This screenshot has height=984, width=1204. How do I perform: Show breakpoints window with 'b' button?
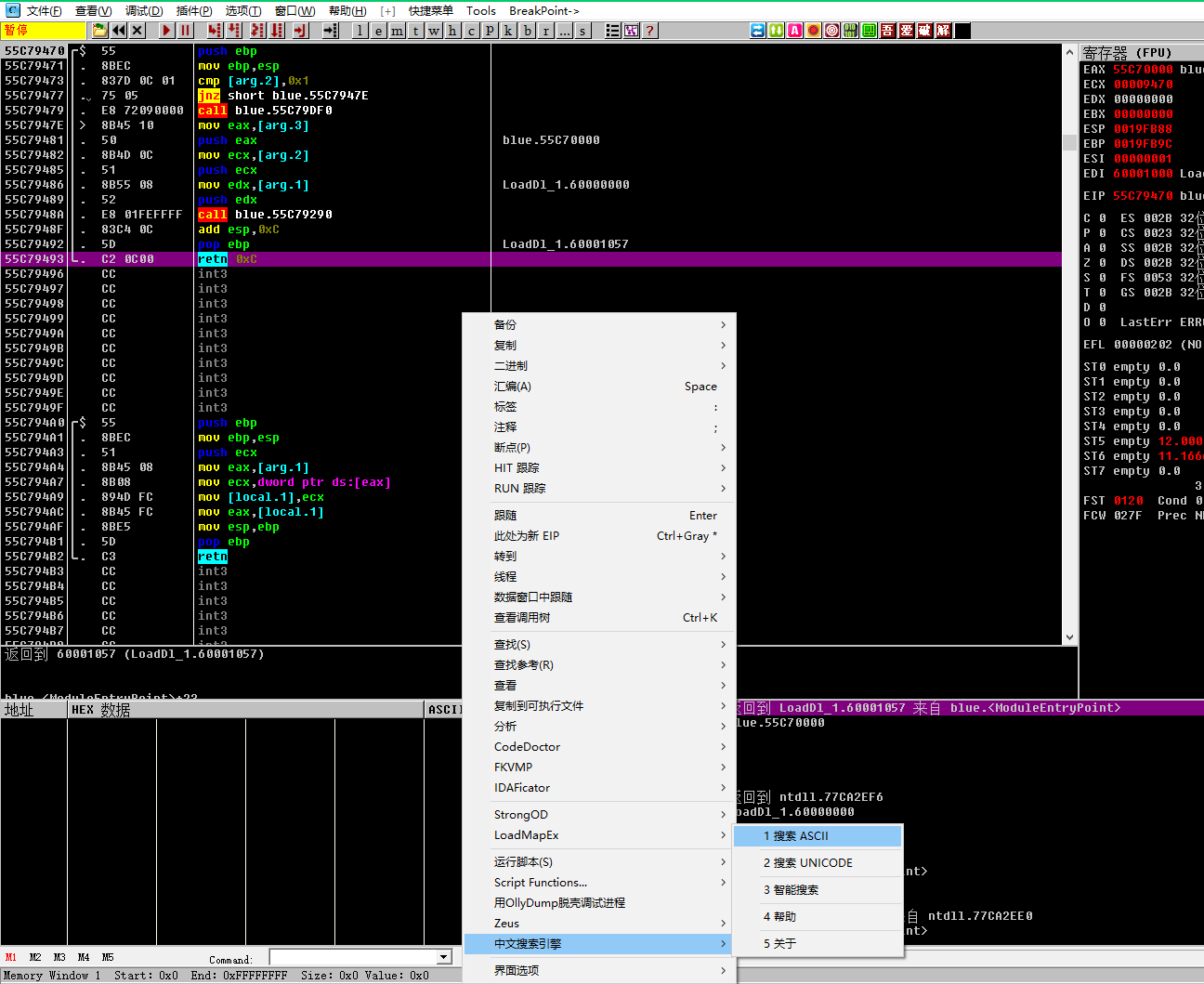tap(528, 31)
